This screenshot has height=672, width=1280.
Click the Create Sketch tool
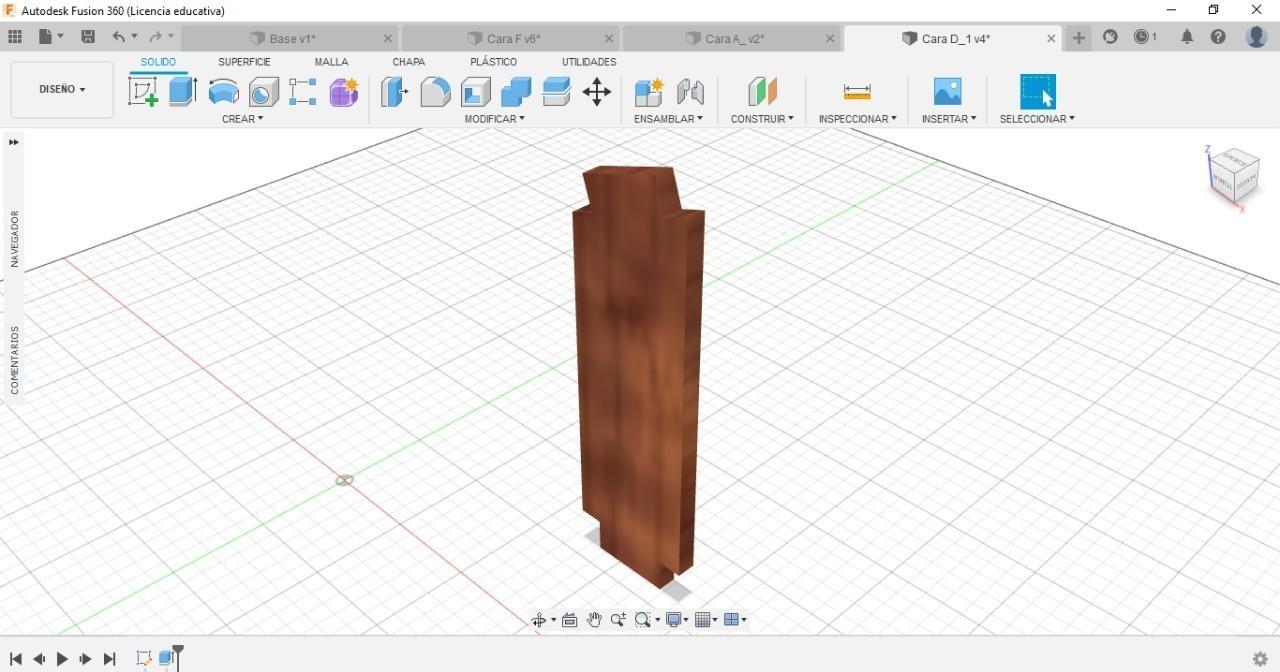point(143,92)
